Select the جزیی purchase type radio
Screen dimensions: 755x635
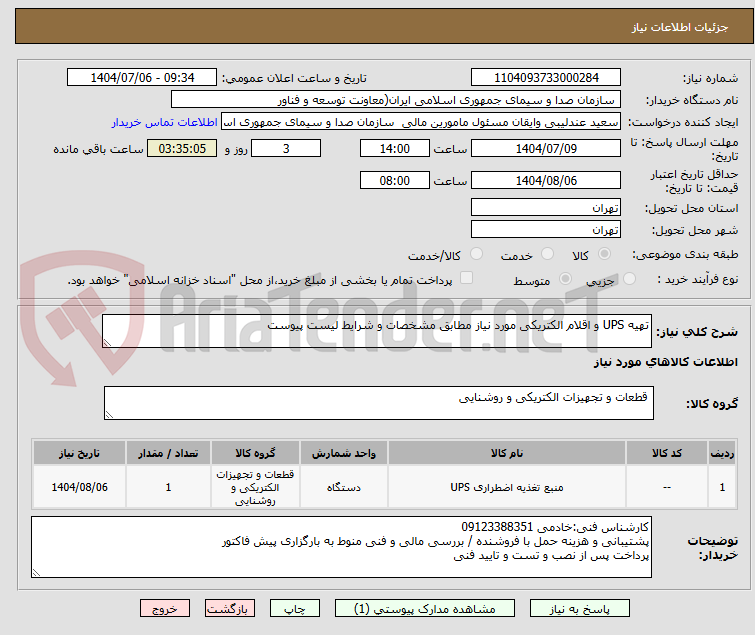coord(629,279)
